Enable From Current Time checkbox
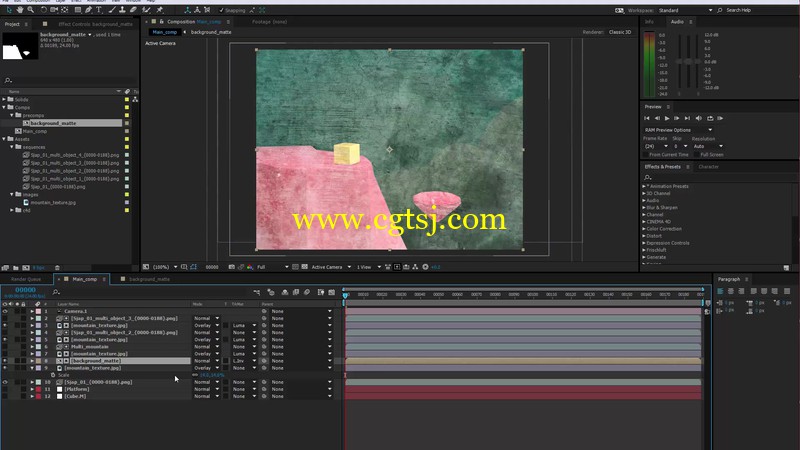 click(645, 155)
